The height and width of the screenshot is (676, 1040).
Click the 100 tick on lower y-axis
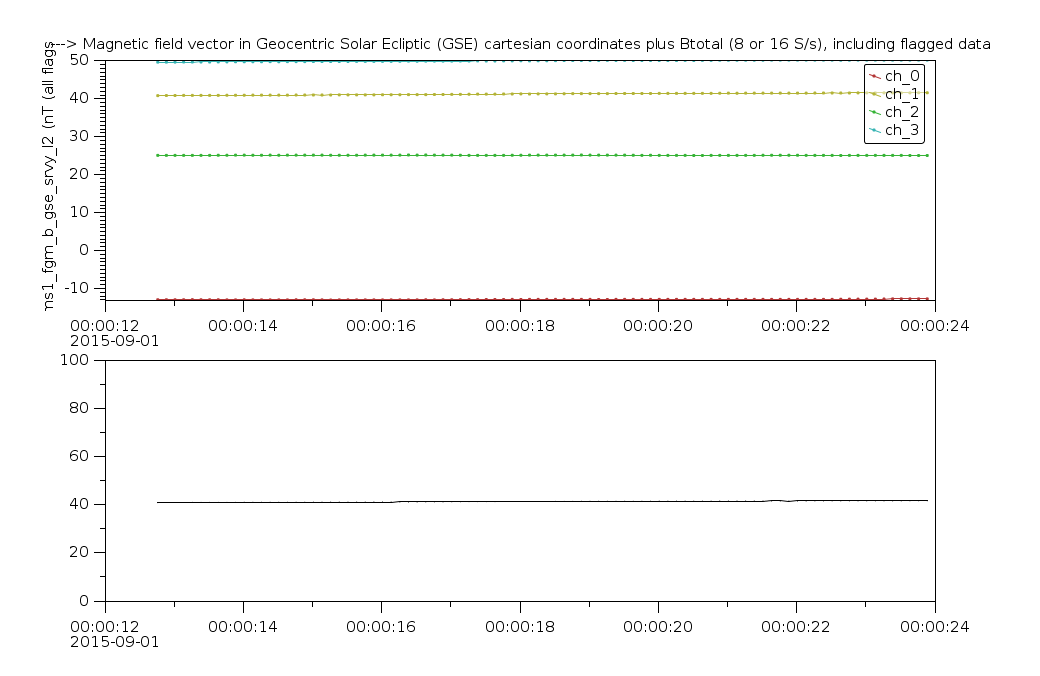click(76, 360)
